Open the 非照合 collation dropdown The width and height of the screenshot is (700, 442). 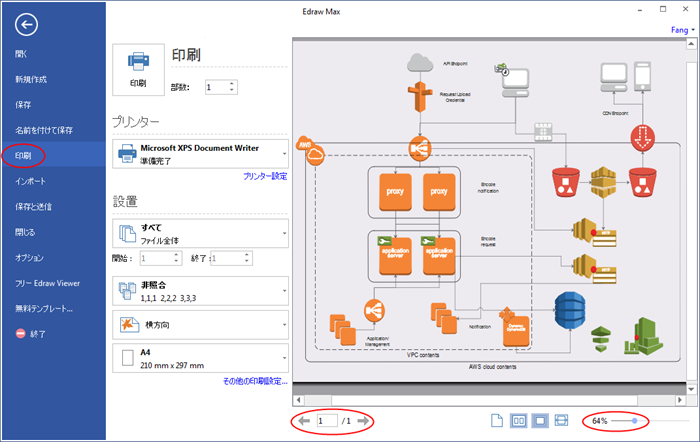(x=200, y=291)
